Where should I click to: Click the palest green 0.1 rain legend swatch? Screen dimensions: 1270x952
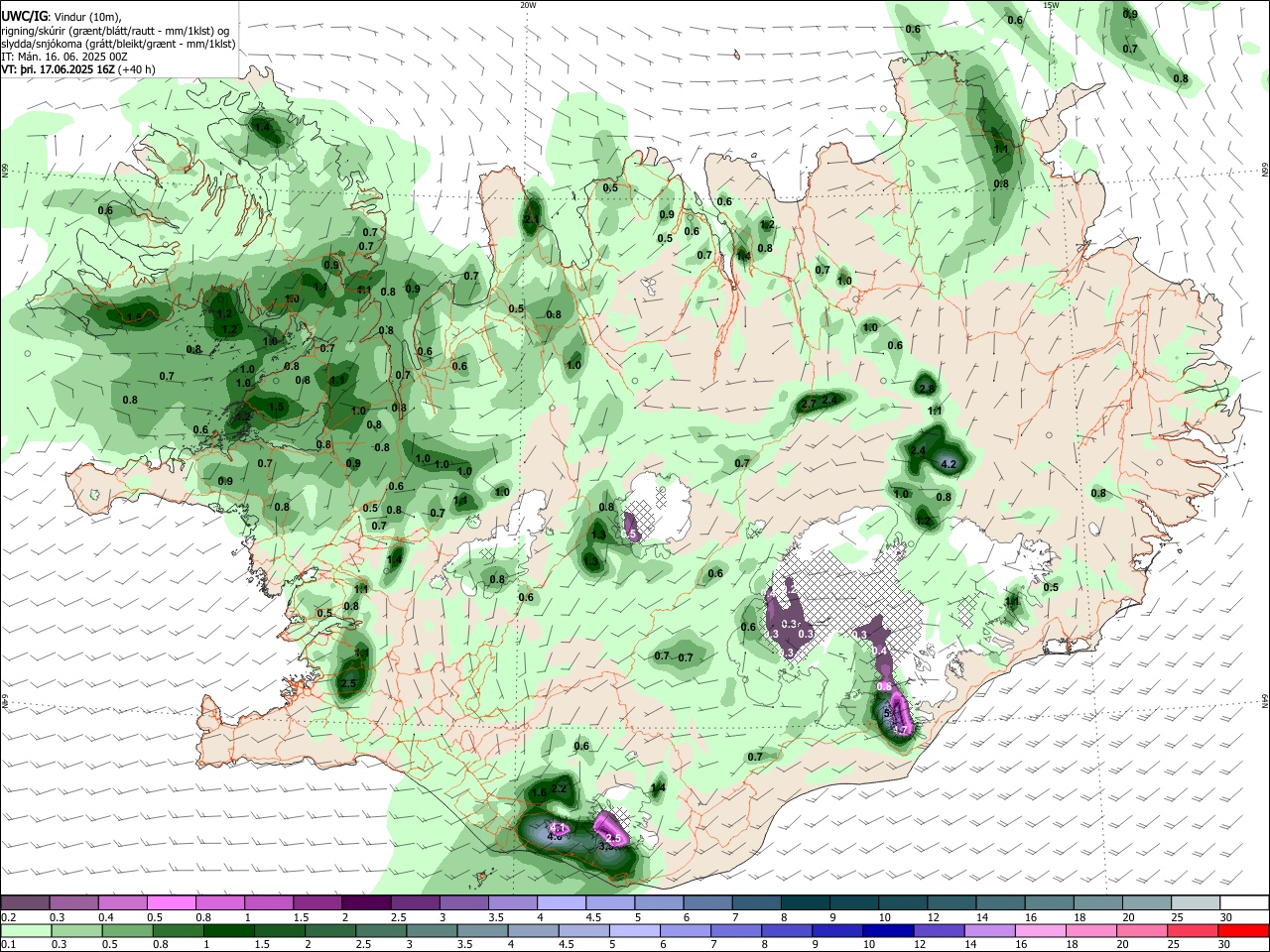(x=25, y=931)
